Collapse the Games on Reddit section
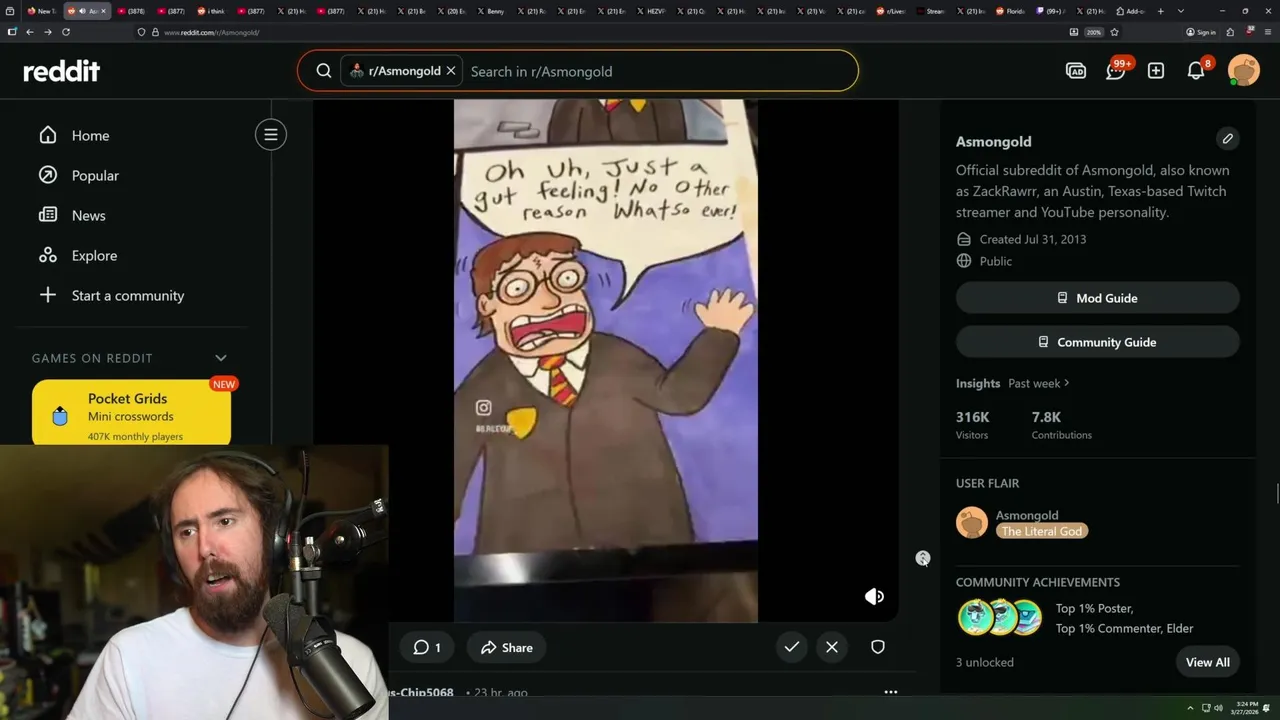Viewport: 1280px width, 720px height. point(221,358)
